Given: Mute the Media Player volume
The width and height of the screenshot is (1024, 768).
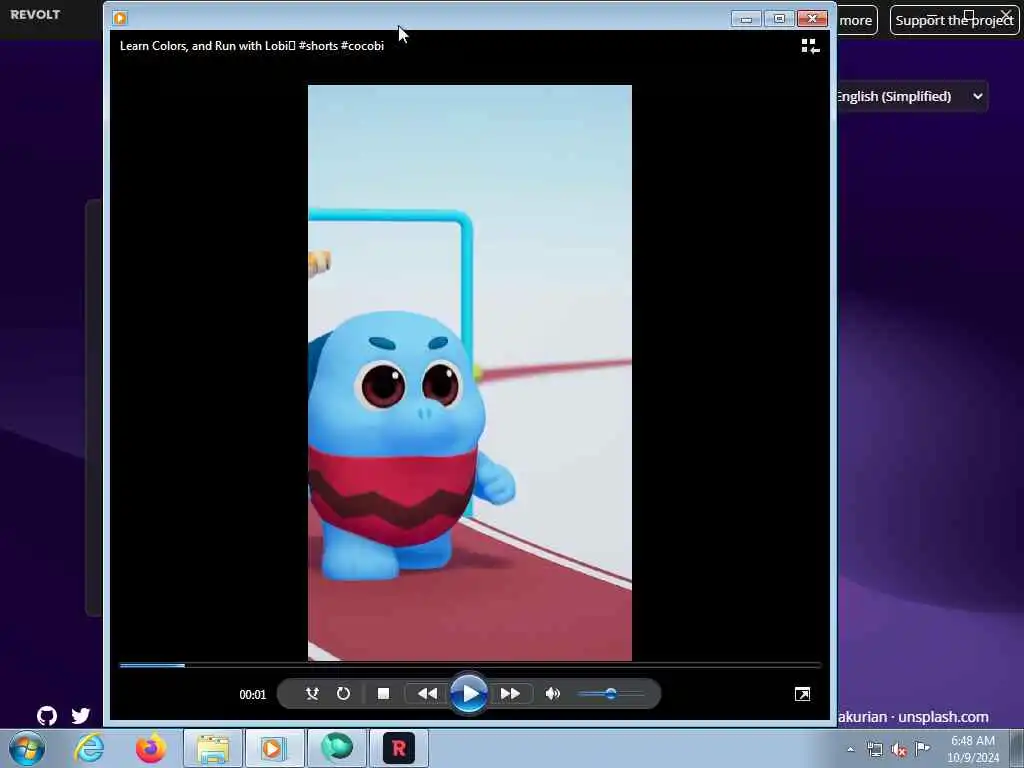Looking at the screenshot, I should [552, 694].
